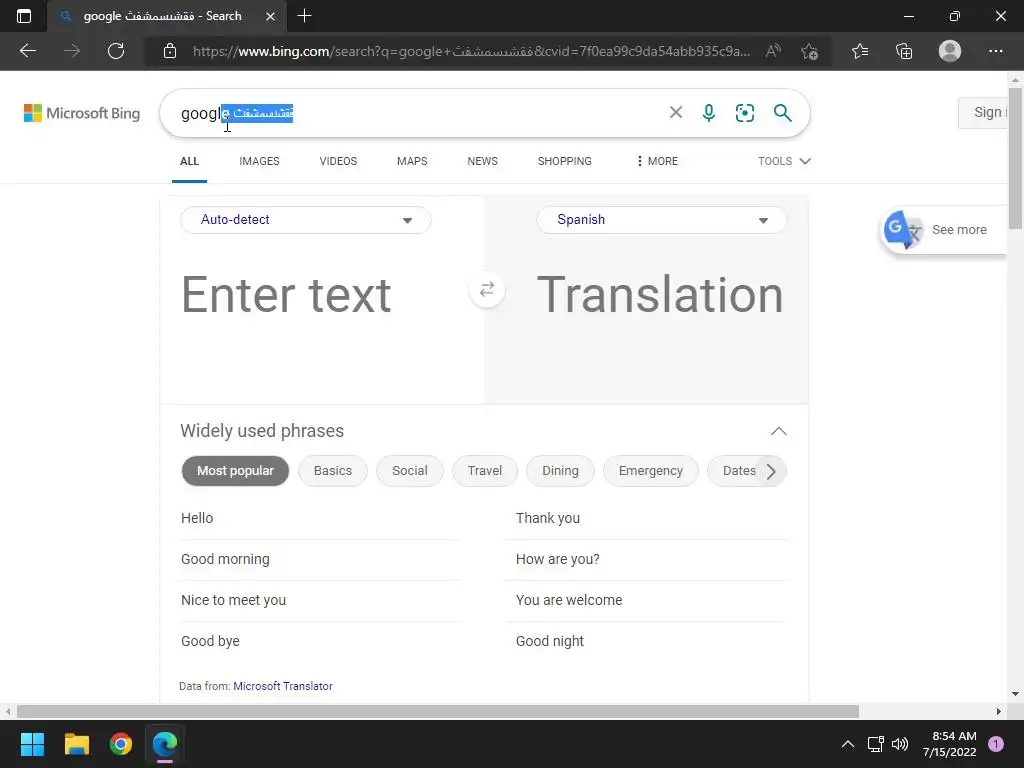Switch to the Images tab

259,161
